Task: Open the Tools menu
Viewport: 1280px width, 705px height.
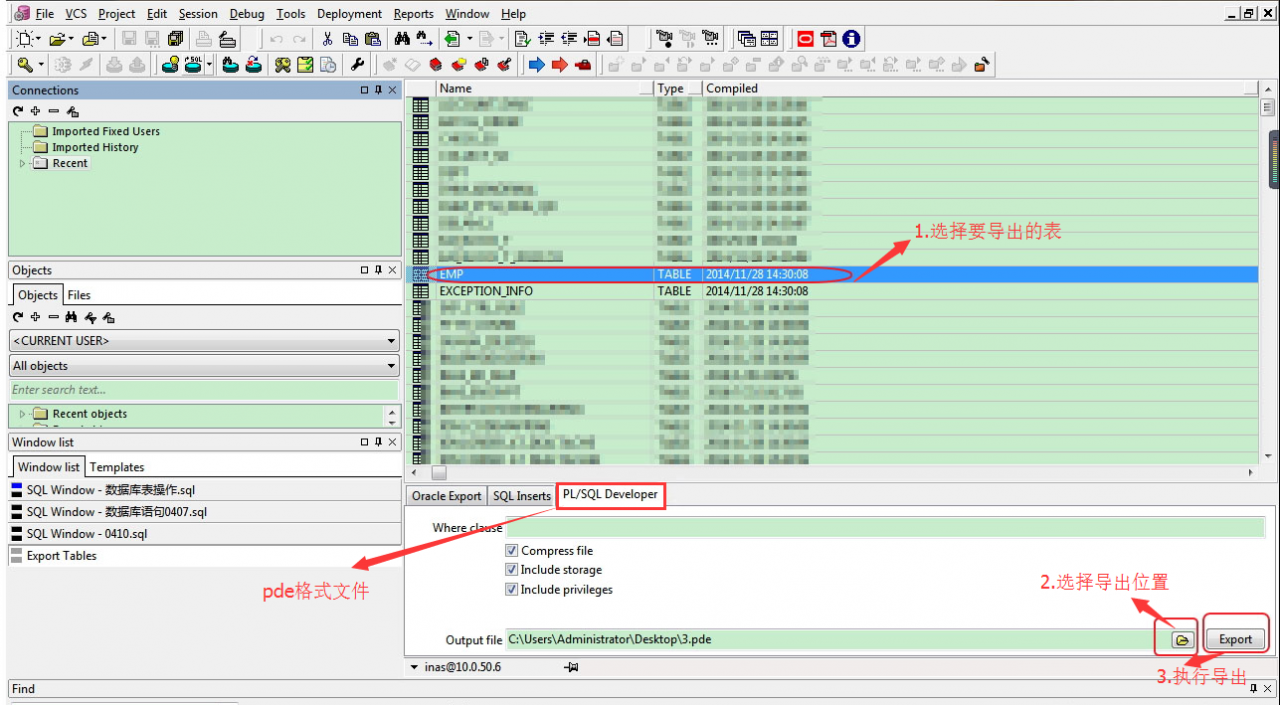Action: tap(291, 14)
